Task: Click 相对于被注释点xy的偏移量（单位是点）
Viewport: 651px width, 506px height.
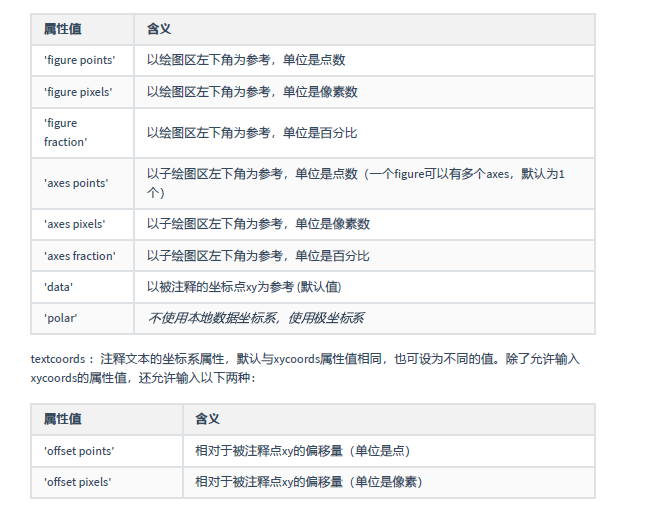Action: pos(303,451)
